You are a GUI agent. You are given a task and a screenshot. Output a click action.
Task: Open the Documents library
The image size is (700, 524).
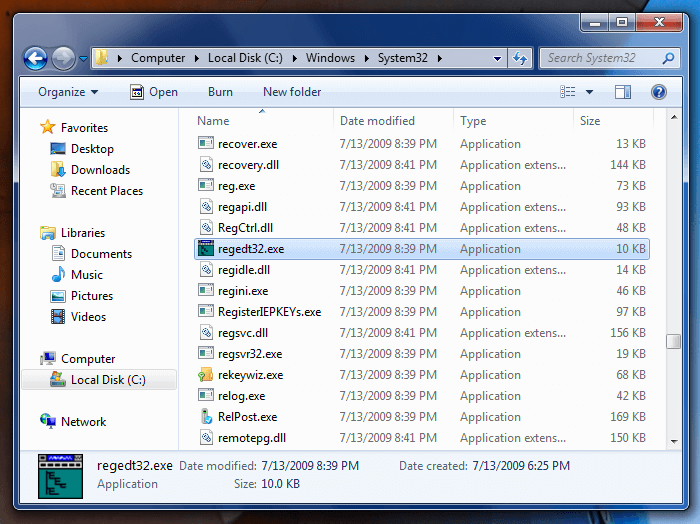92,254
